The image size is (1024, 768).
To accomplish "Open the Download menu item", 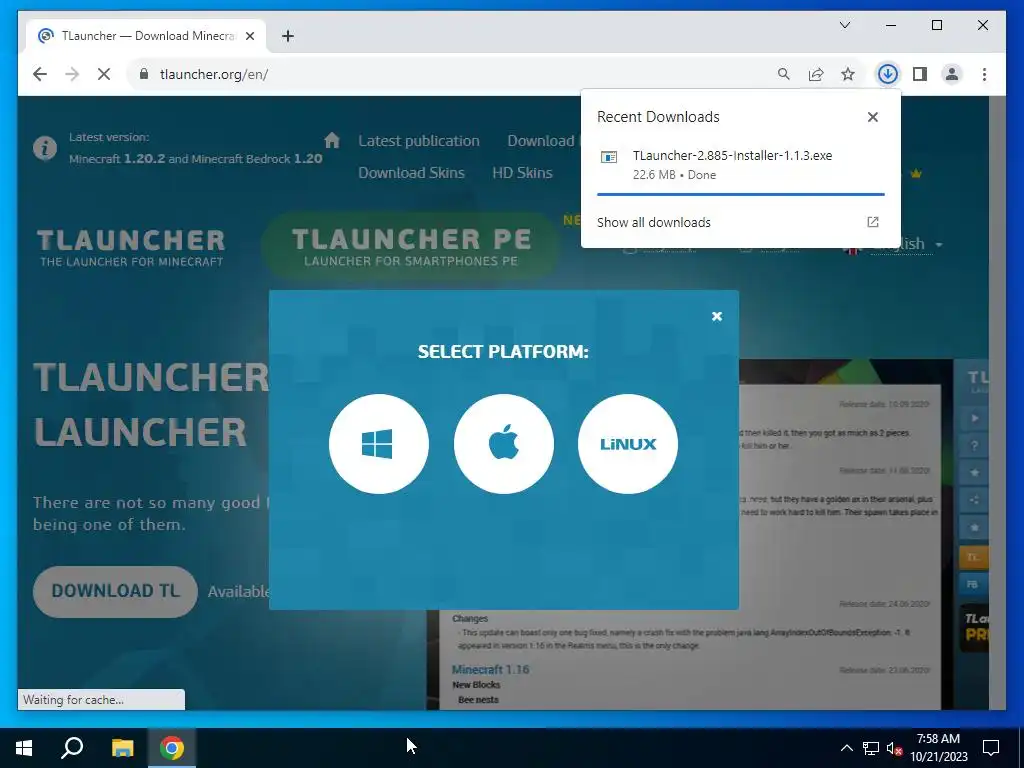I will (x=541, y=141).
